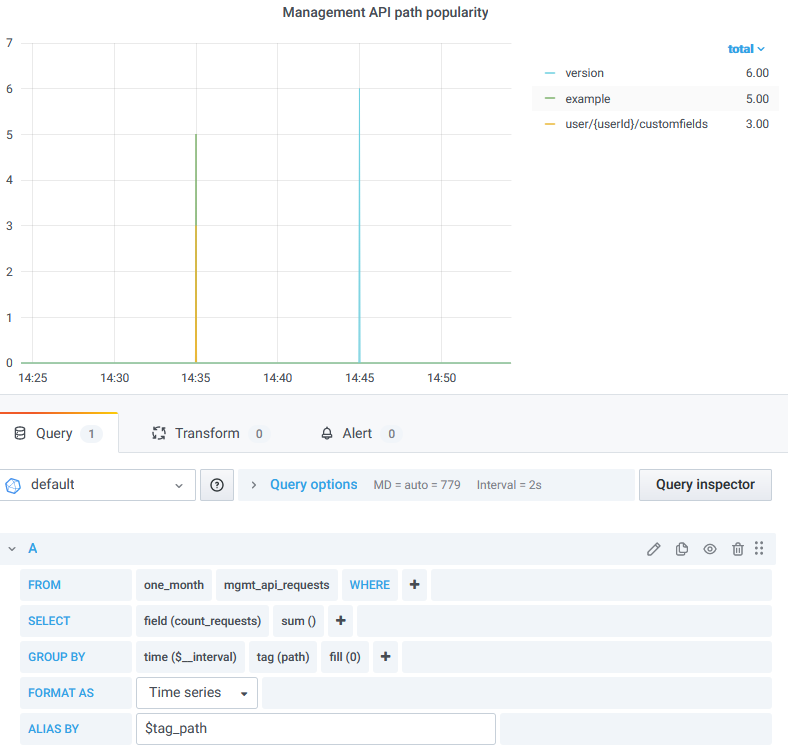Click the yellow customfields series color swatch
Image resolution: width=788 pixels, height=751 pixels.
click(x=549, y=125)
